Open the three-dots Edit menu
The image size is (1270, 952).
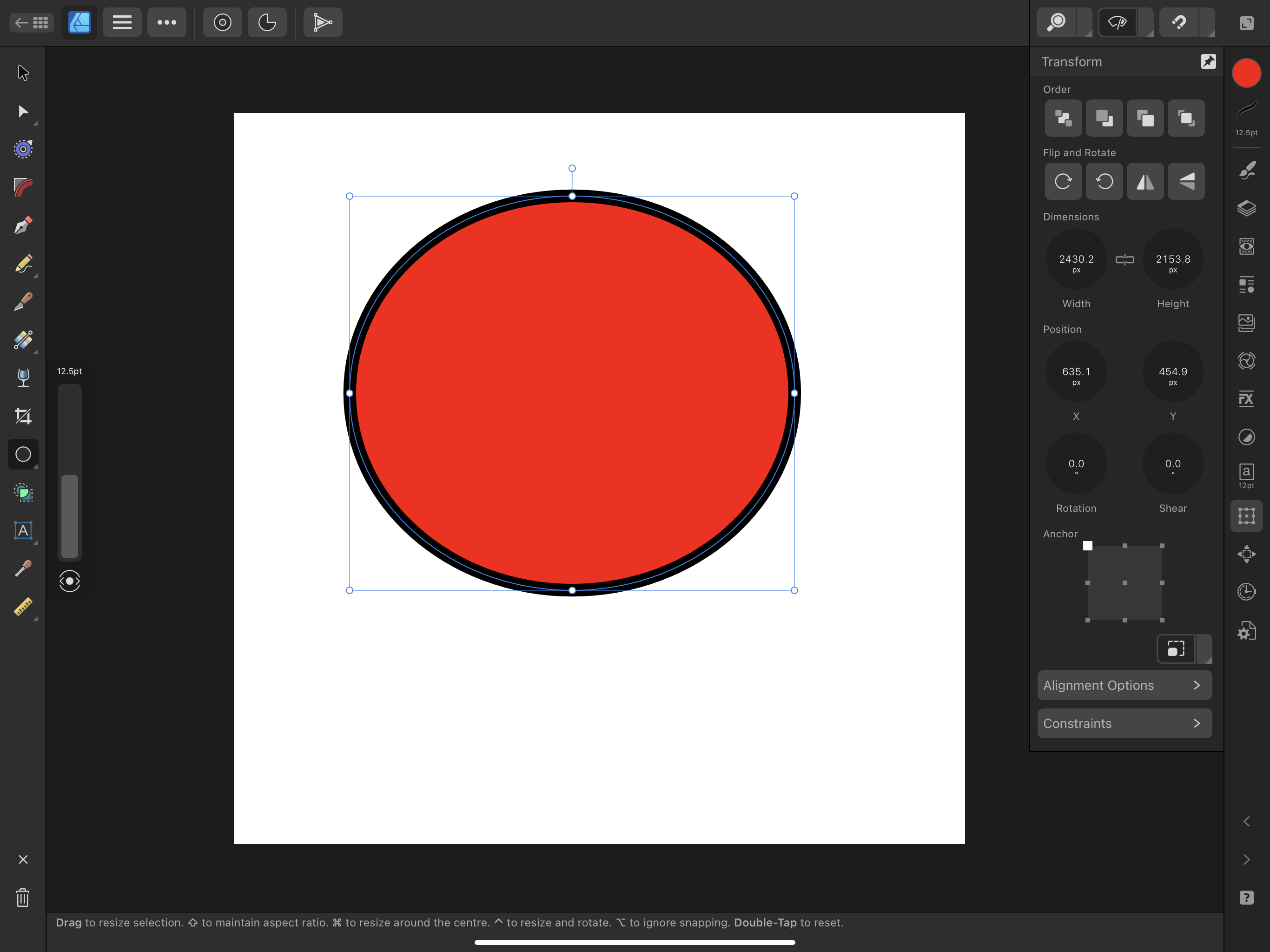click(x=166, y=23)
